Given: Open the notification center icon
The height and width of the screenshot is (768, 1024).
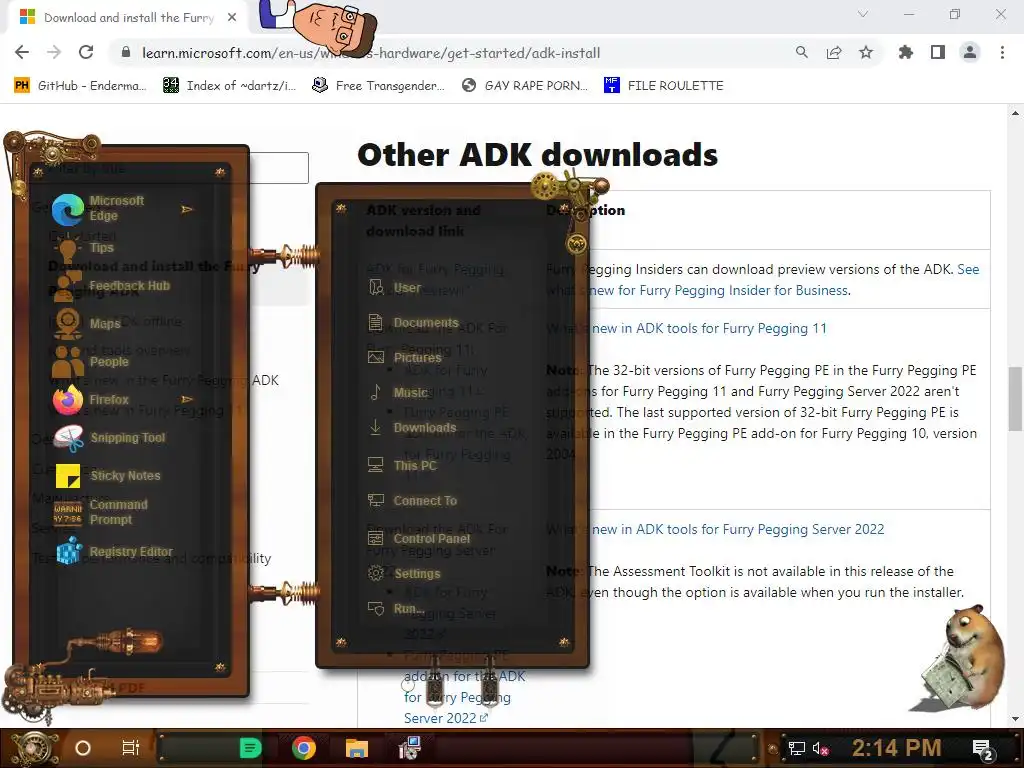Looking at the screenshot, I should click(984, 750).
